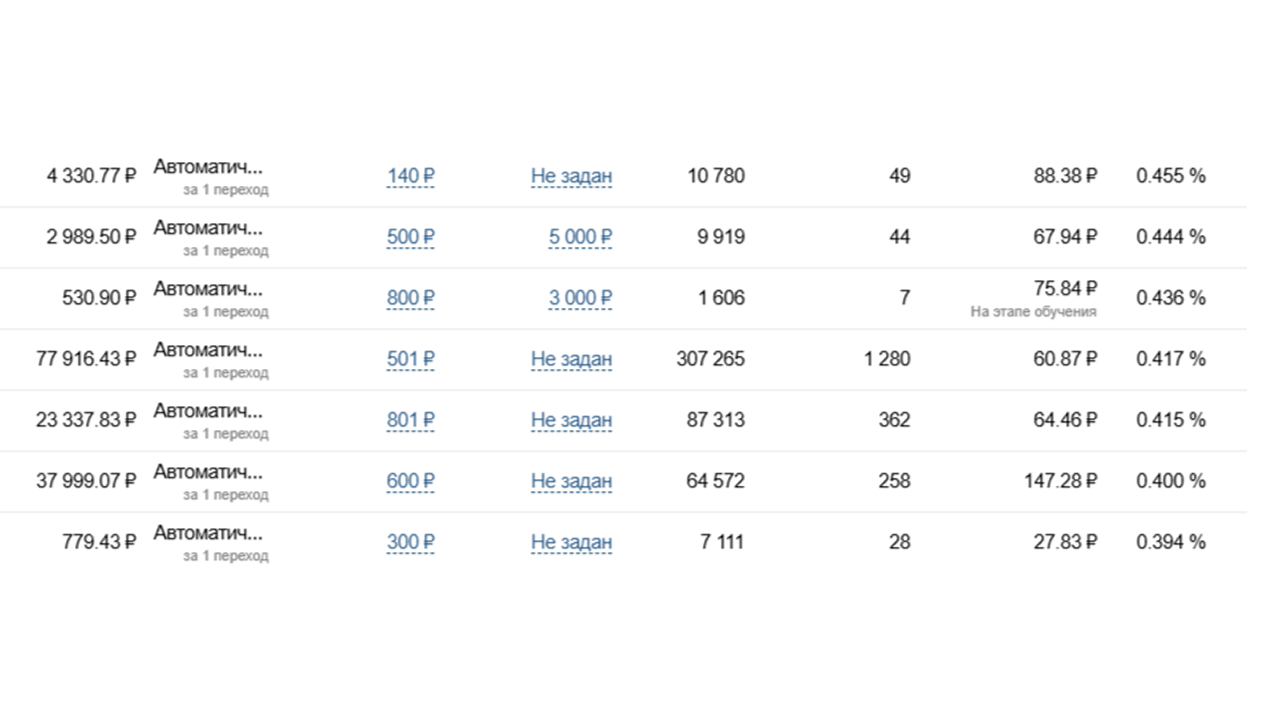This screenshot has height=720, width=1280.
Task: Open the 801 ₽ bid link
Action: click(411, 420)
